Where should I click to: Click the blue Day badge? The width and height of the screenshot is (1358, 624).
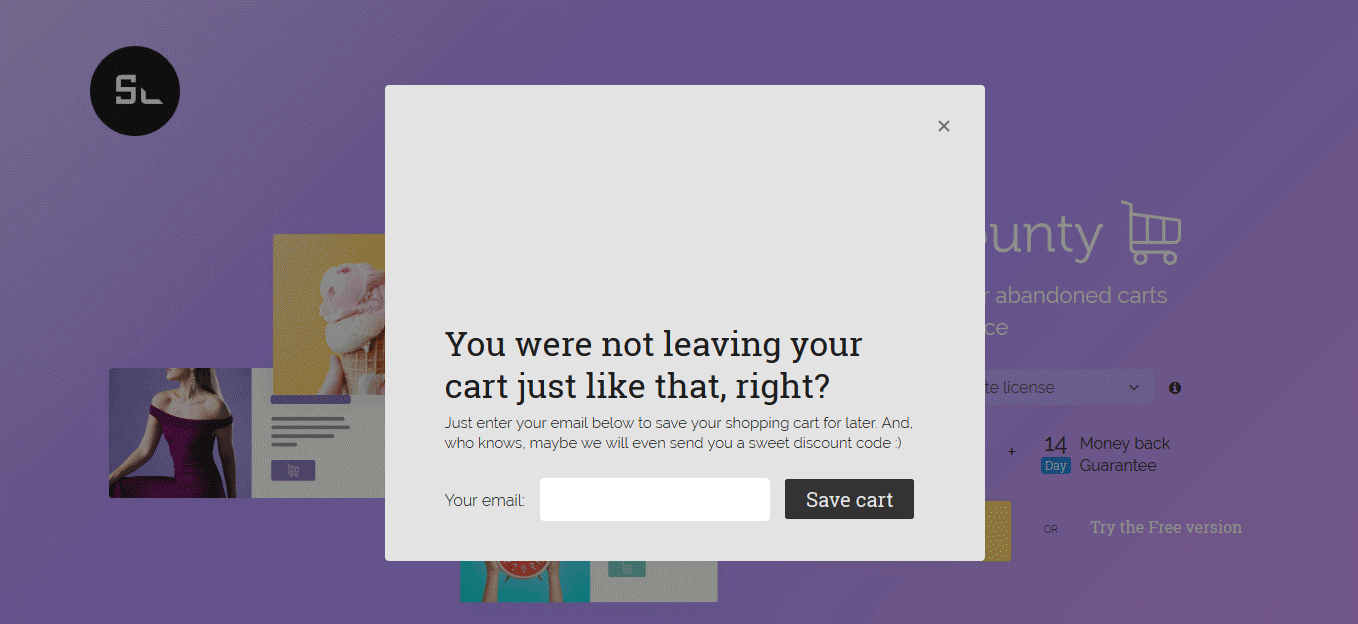pos(1055,466)
